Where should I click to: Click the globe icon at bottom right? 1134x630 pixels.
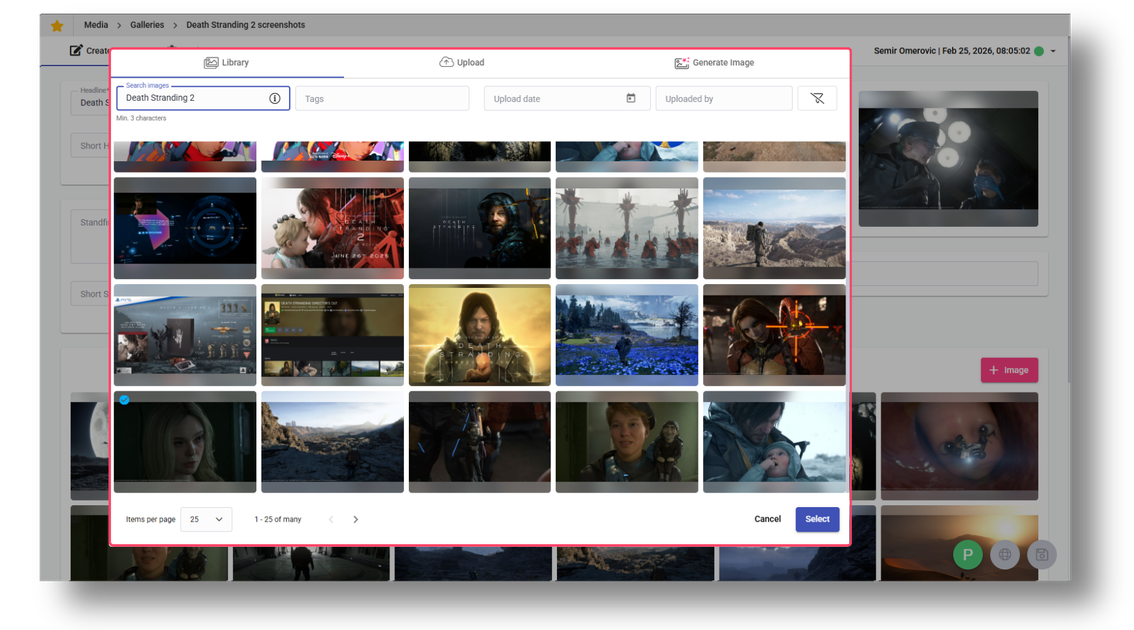(x=1004, y=554)
